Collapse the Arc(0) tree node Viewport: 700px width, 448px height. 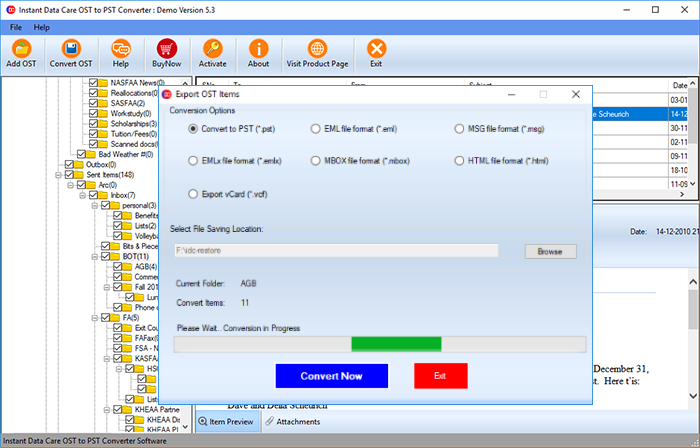(x=71, y=185)
